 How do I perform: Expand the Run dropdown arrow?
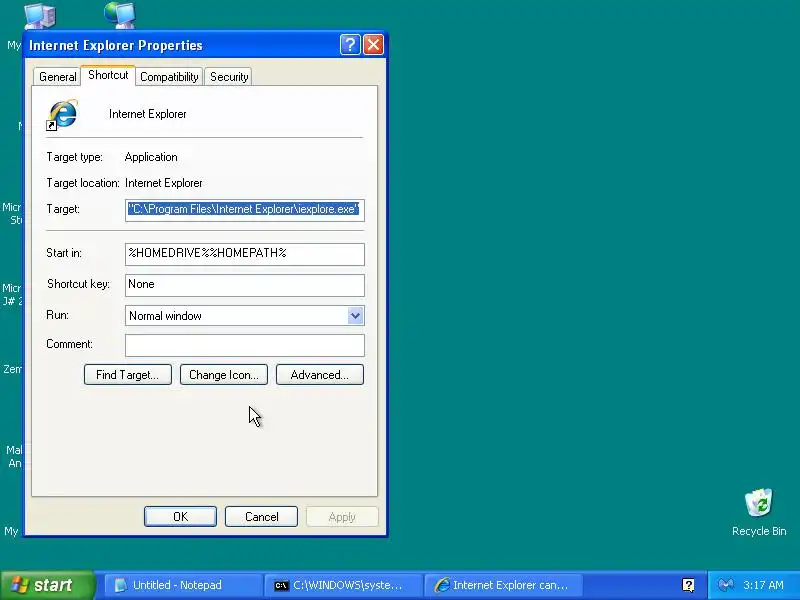(x=355, y=316)
